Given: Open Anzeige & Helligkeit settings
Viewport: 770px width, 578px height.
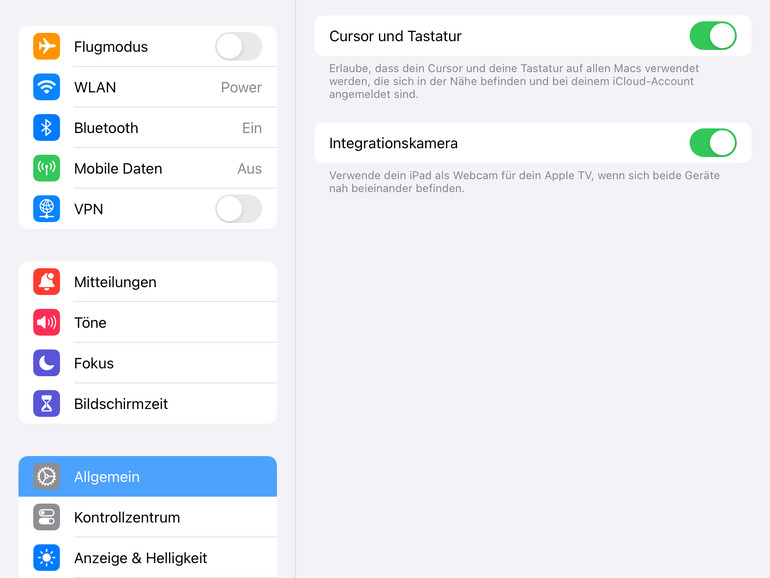Looking at the screenshot, I should point(148,558).
